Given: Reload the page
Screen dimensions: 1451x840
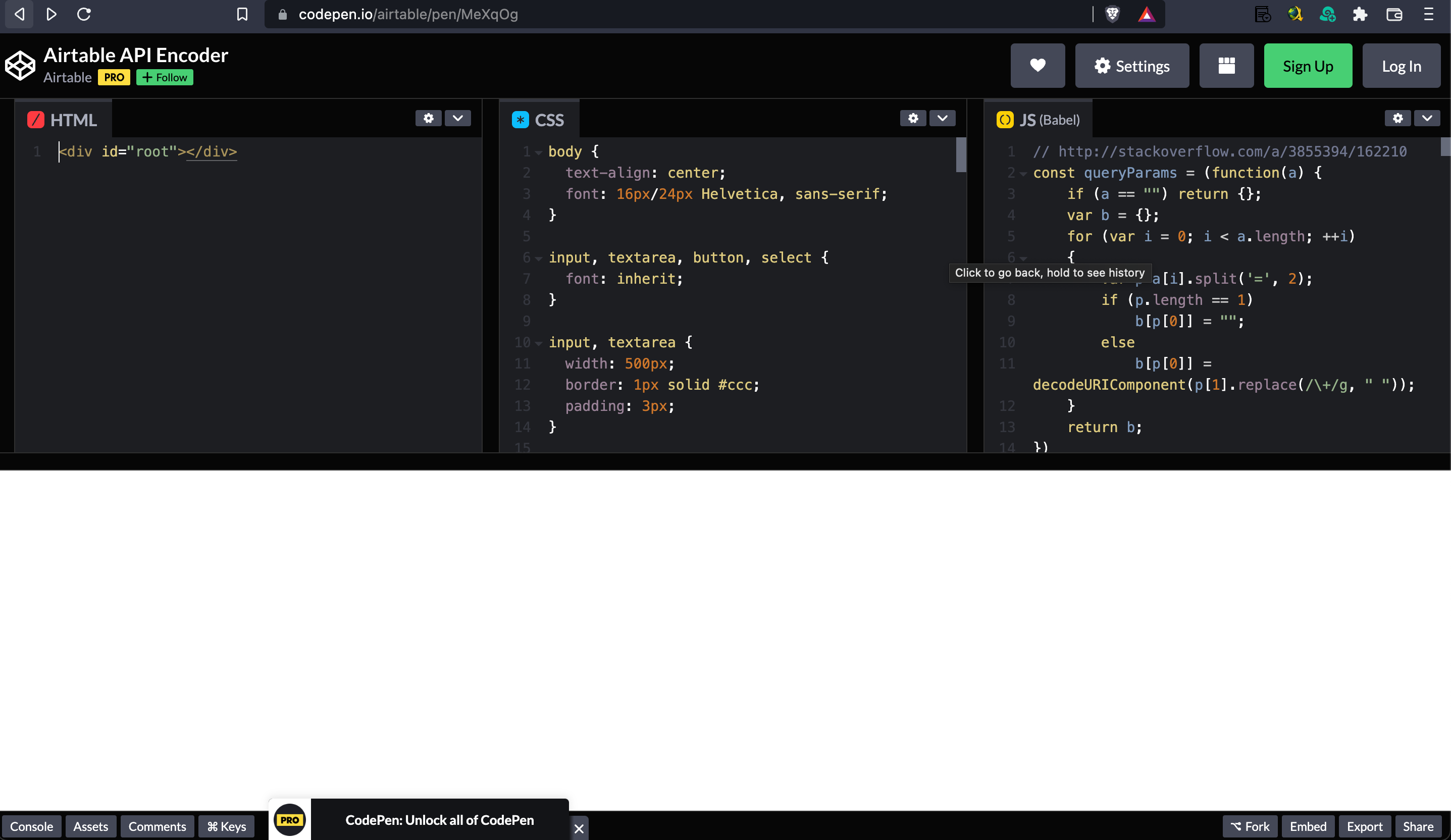Looking at the screenshot, I should tap(84, 15).
